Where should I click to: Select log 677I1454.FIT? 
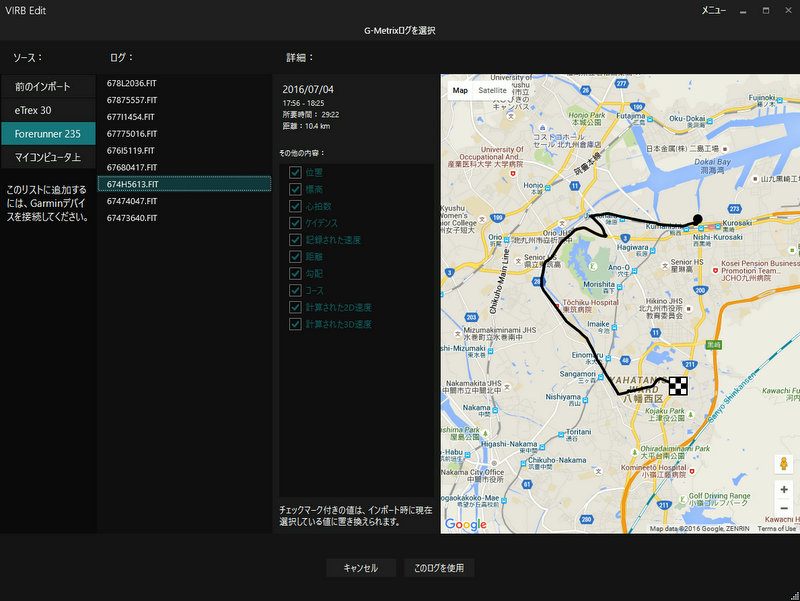184,117
